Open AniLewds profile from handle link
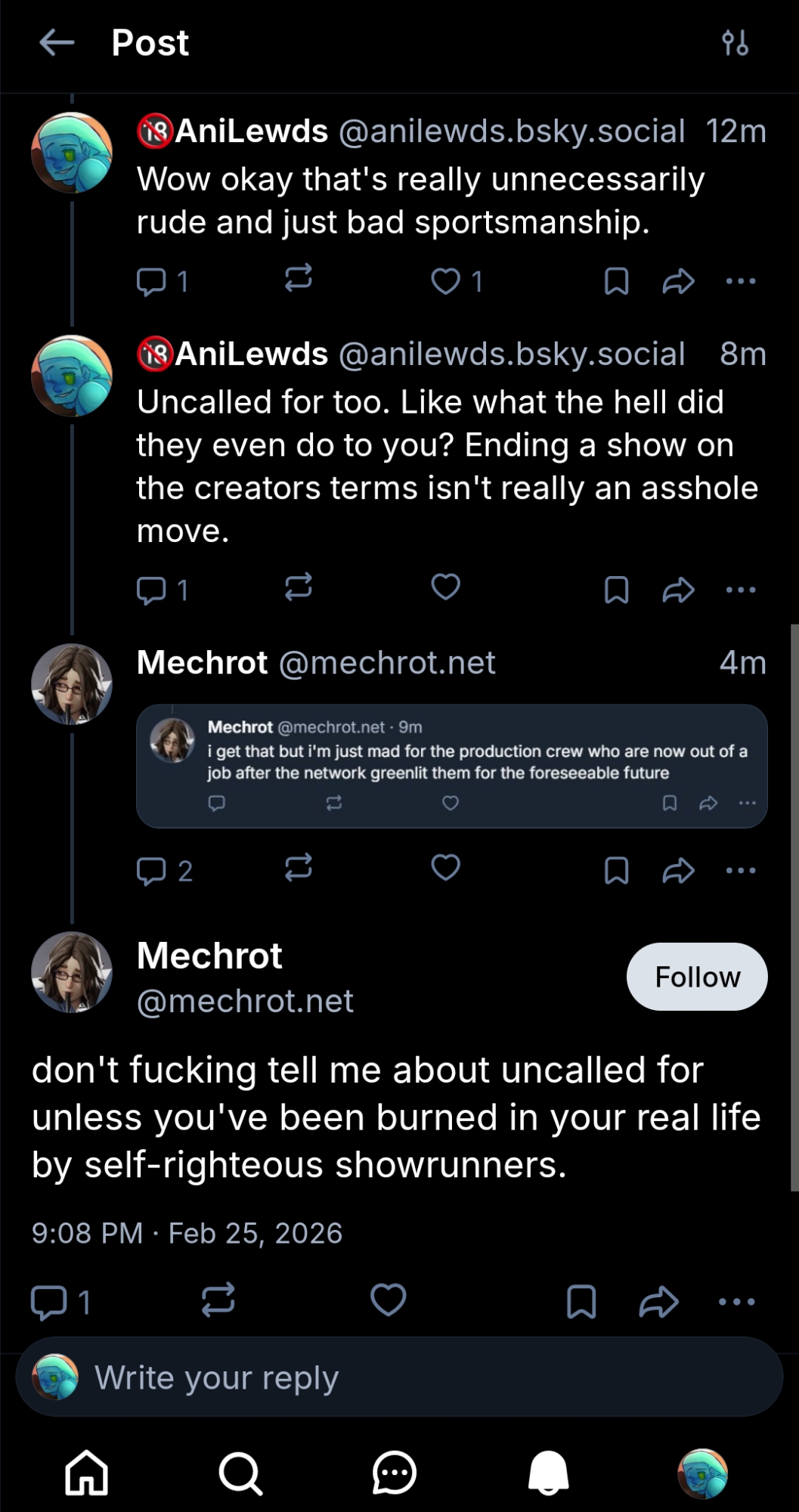 (511, 131)
